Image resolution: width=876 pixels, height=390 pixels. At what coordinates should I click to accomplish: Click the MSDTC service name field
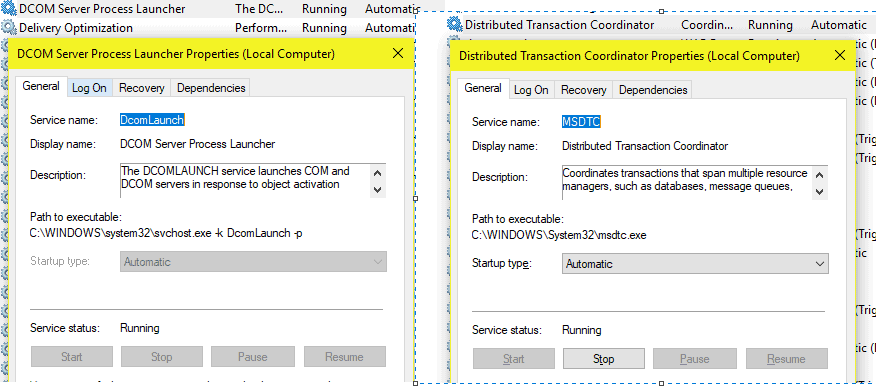pyautogui.click(x=581, y=122)
